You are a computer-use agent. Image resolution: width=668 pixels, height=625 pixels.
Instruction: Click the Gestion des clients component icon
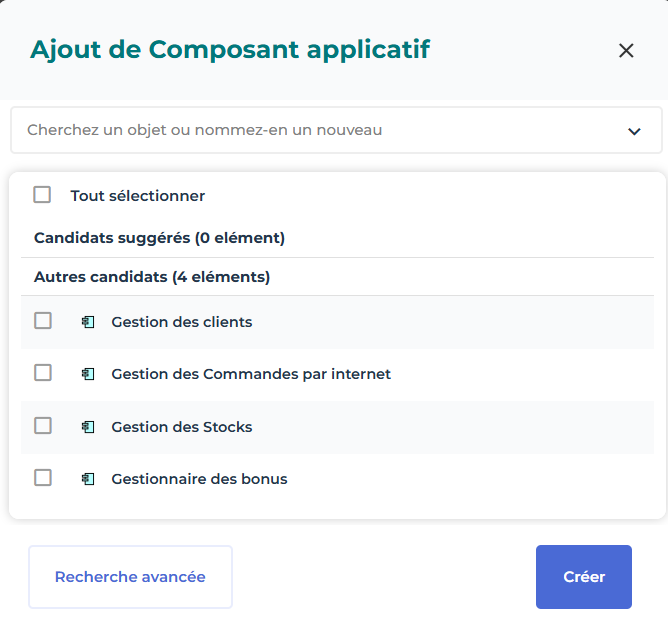tap(88, 322)
